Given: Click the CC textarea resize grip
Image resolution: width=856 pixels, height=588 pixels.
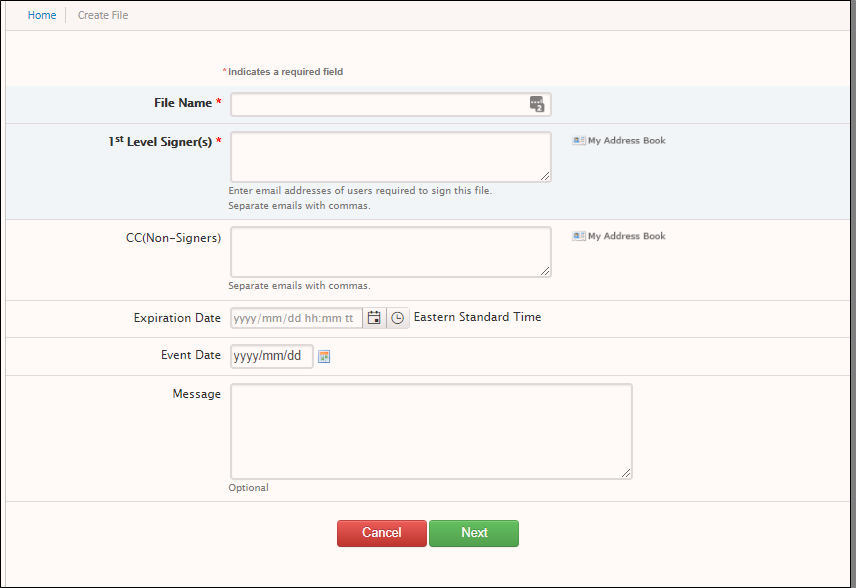Looking at the screenshot, I should (x=545, y=271).
